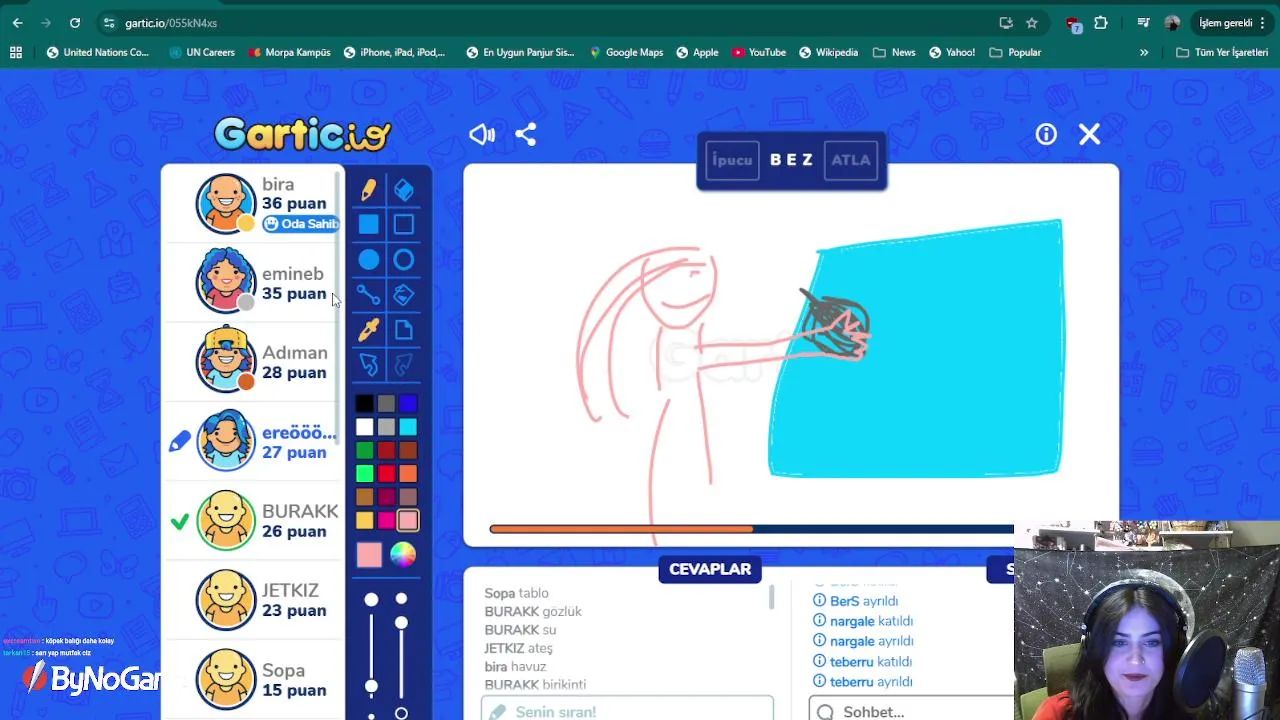This screenshot has height=720, width=1280.
Task: Open the Morpa Kampüs bookmark
Action: coord(289,52)
